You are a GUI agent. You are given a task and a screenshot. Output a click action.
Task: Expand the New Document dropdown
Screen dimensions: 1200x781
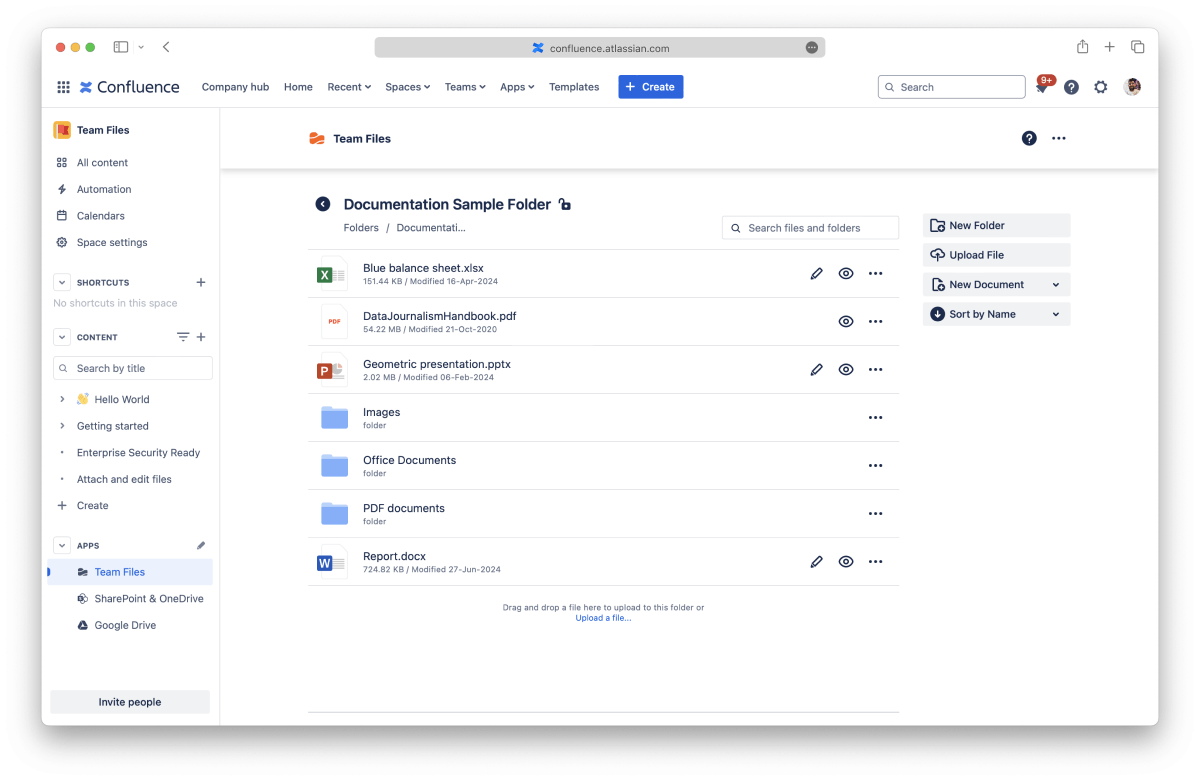tap(996, 285)
